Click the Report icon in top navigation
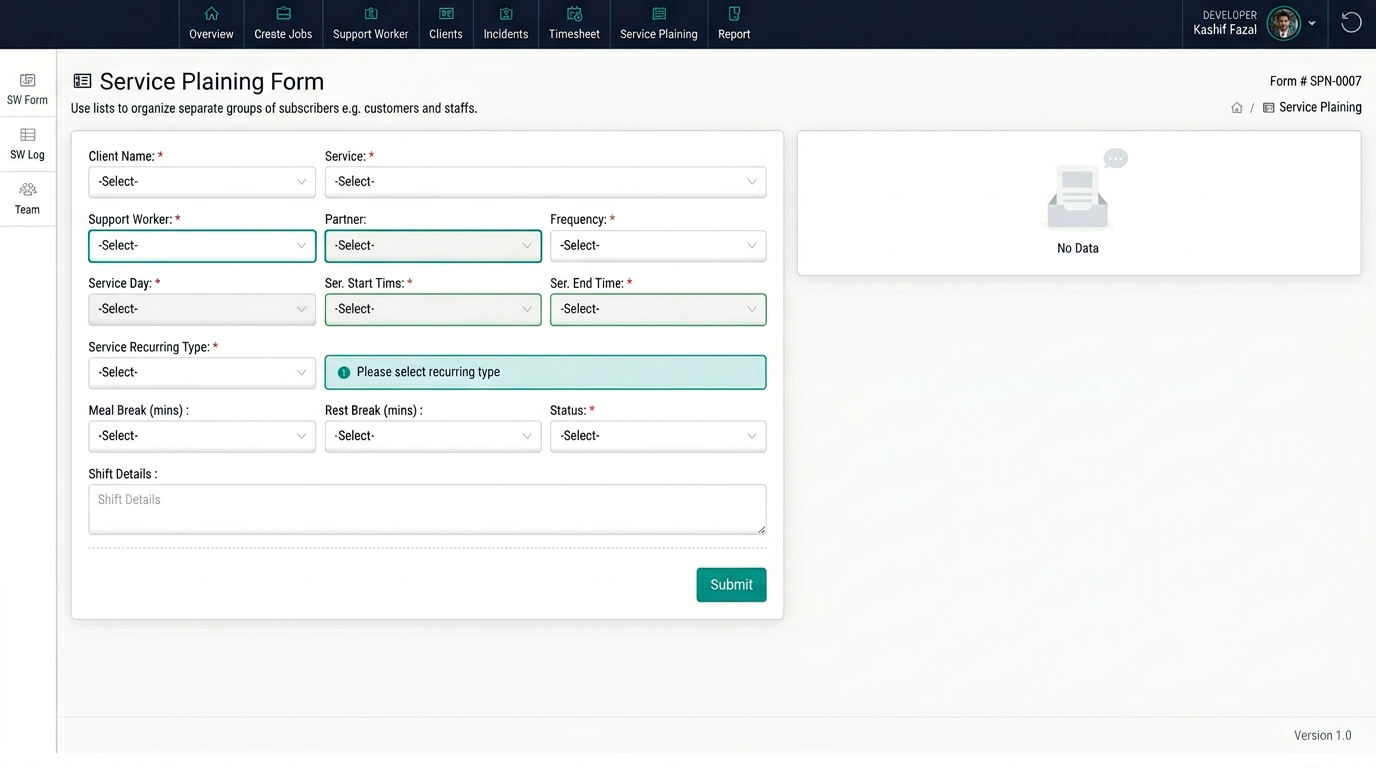The image size is (1376, 768). click(x=734, y=14)
